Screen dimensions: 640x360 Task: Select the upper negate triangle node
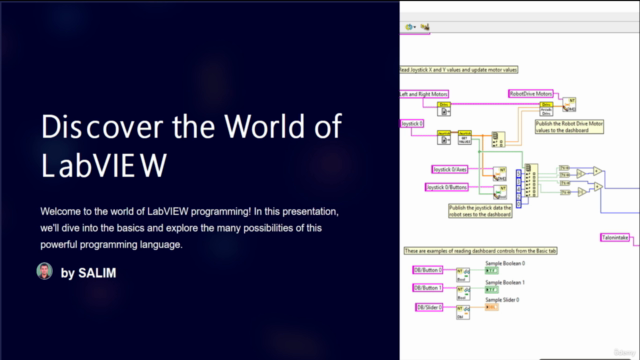(580, 174)
